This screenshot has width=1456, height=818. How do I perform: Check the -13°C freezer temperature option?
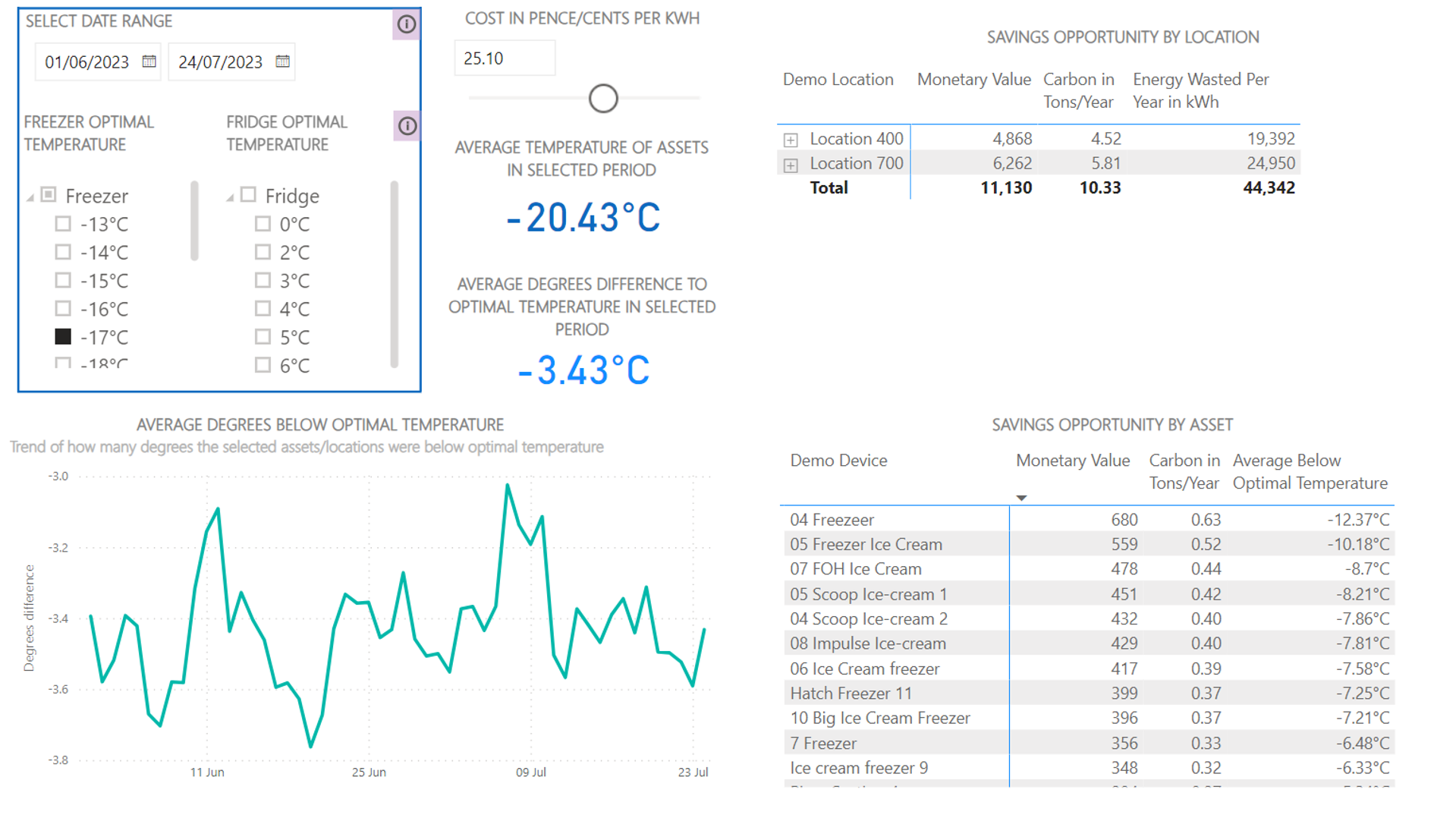point(63,224)
